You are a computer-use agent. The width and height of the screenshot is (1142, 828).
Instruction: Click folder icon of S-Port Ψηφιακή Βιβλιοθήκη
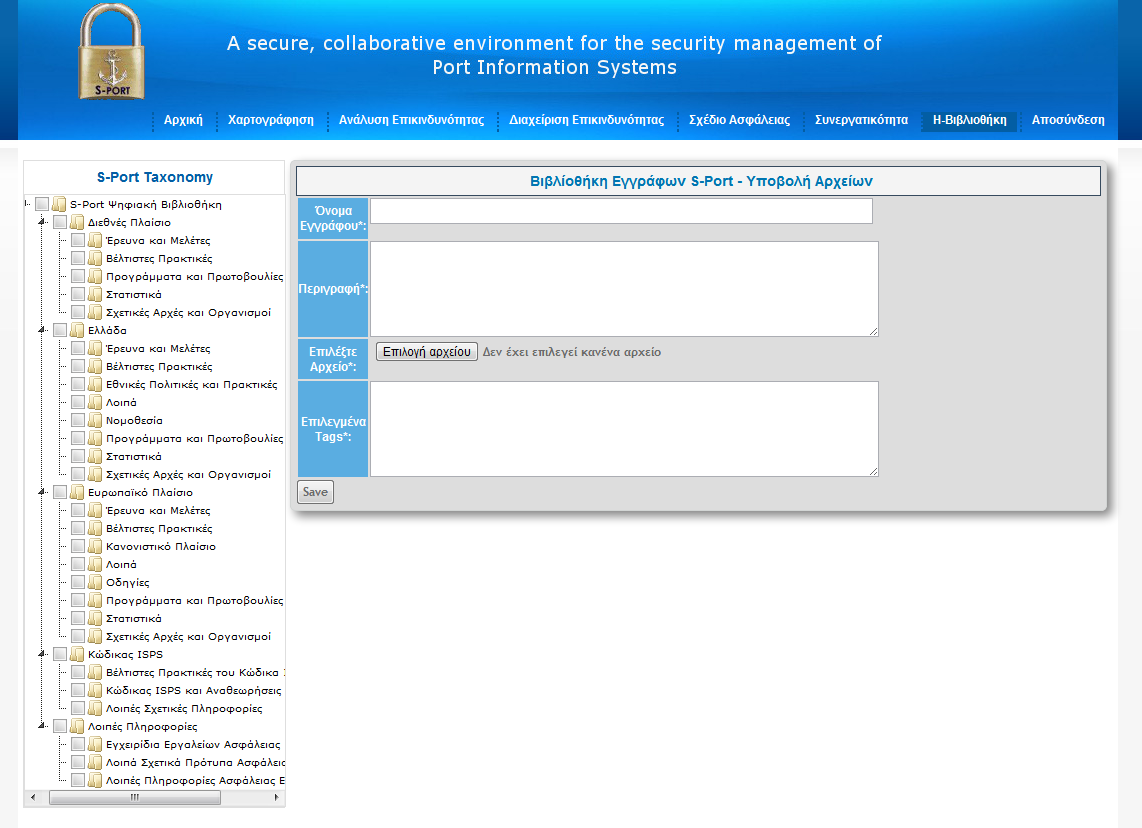point(59,204)
